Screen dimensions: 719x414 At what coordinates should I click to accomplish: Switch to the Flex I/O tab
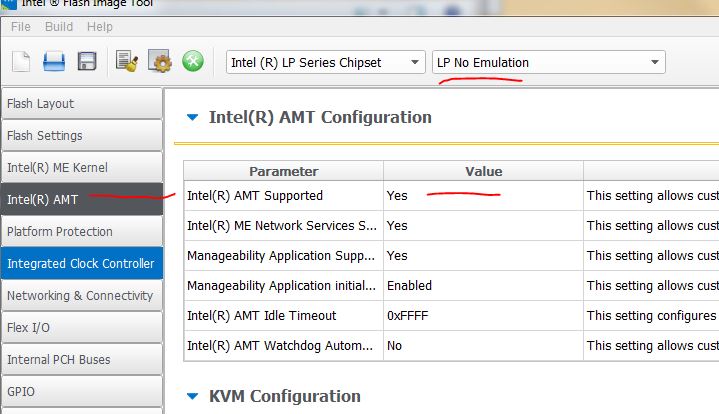[x=82, y=328]
